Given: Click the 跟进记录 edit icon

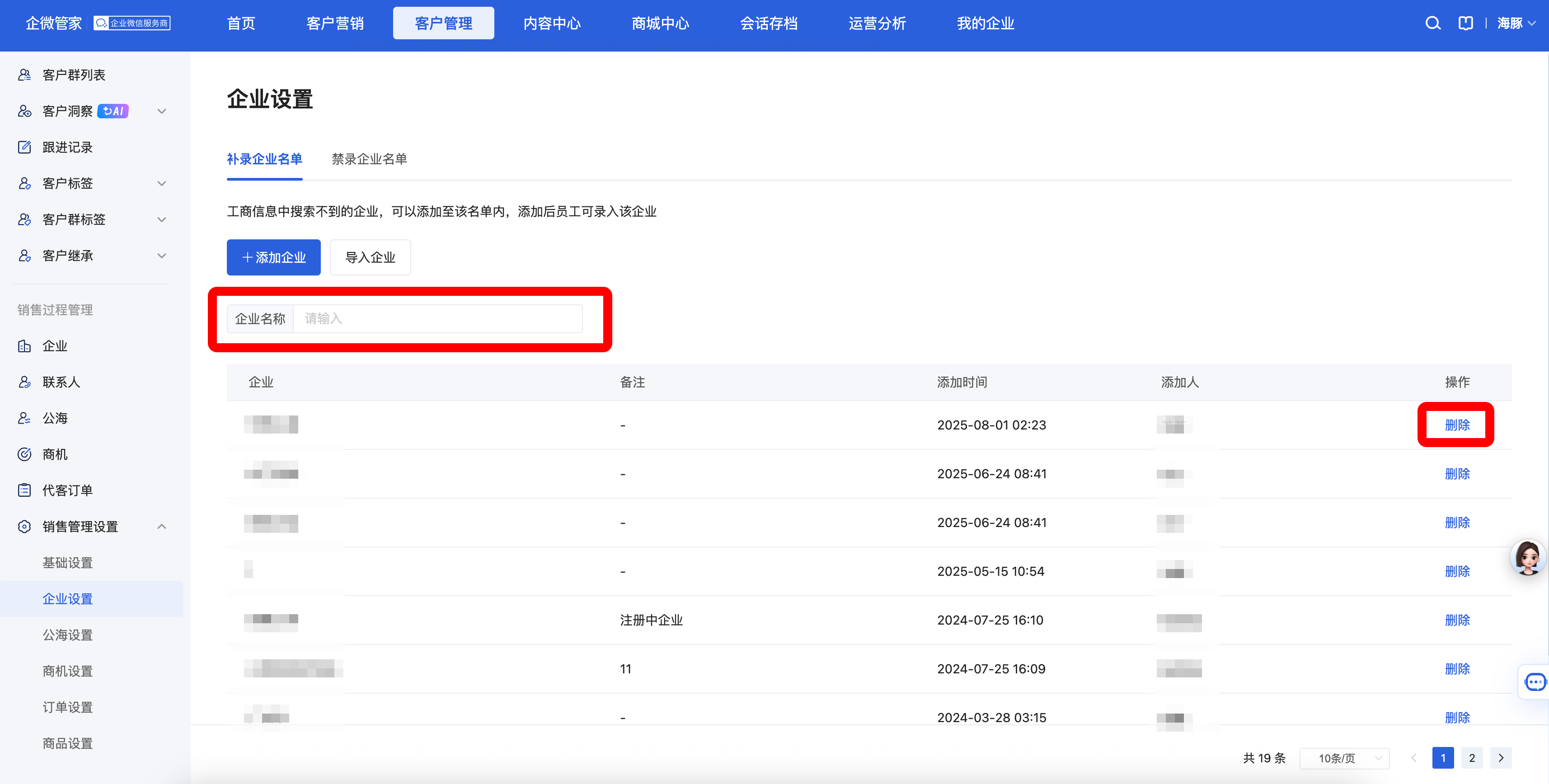Looking at the screenshot, I should pos(24,147).
